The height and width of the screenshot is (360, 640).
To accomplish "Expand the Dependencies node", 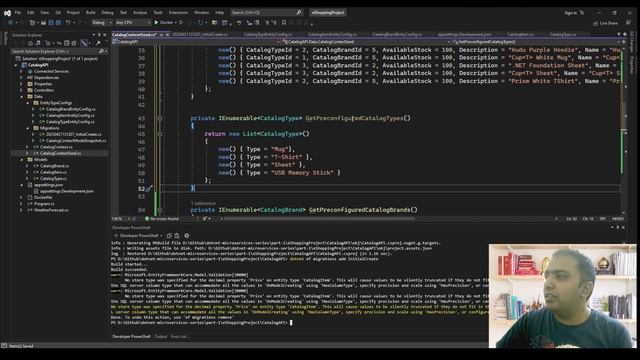I will click(21, 78).
